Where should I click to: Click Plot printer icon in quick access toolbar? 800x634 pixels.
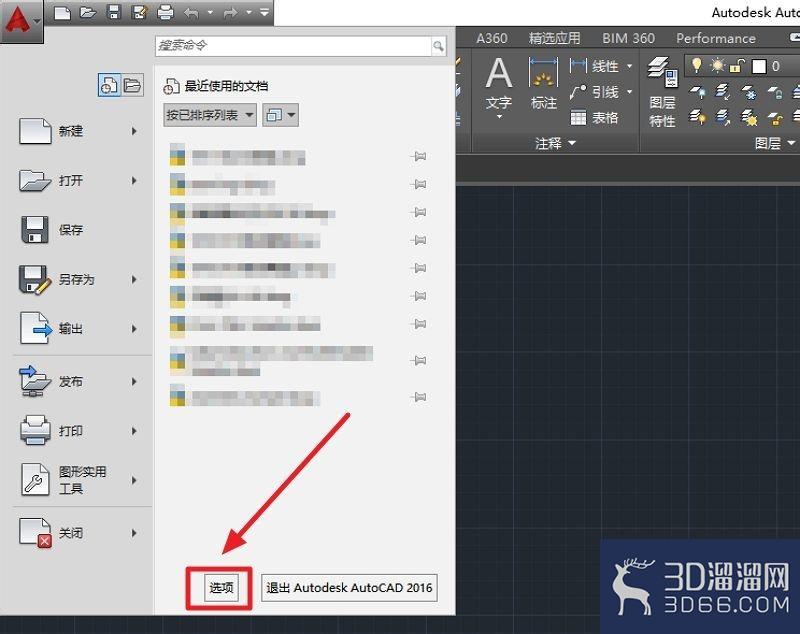click(x=165, y=12)
